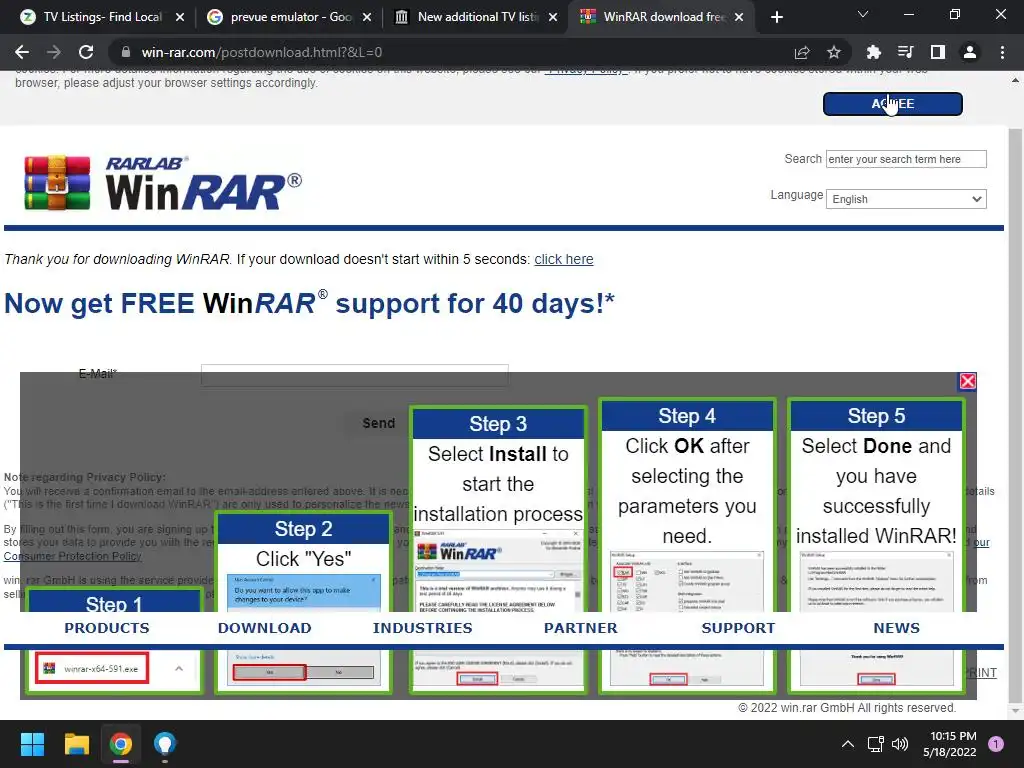Click the address bar URL
Screen dimensions: 1024x768
point(261,52)
